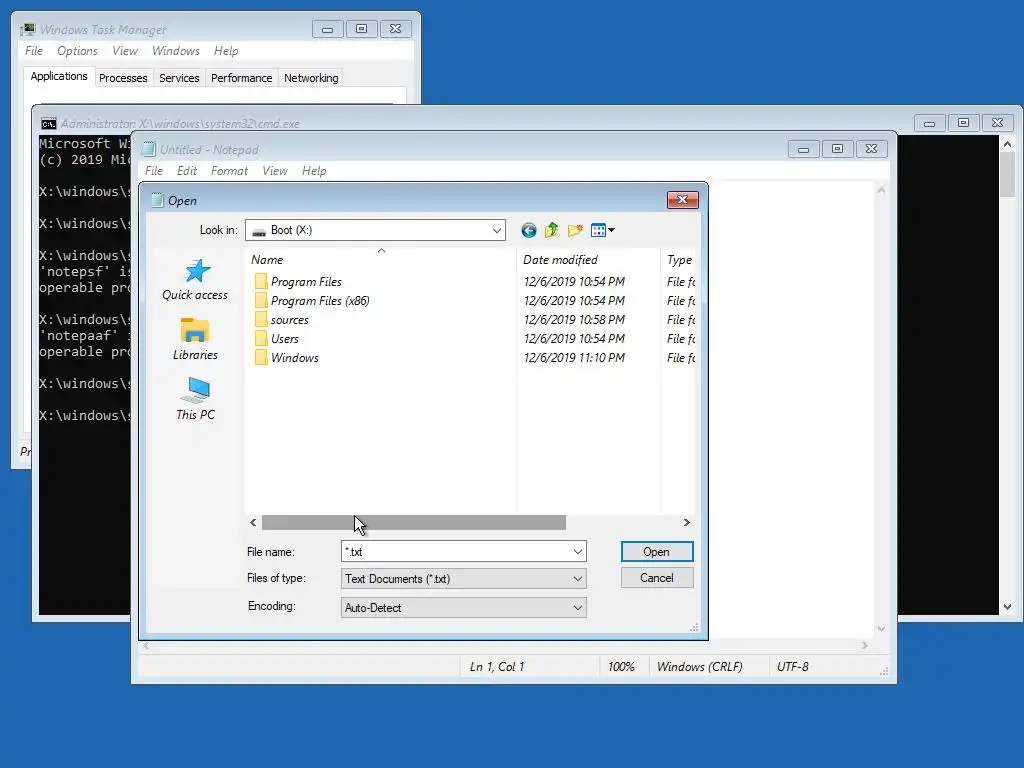
Task: Click the Open dialog resize grip
Action: pyautogui.click(x=694, y=628)
